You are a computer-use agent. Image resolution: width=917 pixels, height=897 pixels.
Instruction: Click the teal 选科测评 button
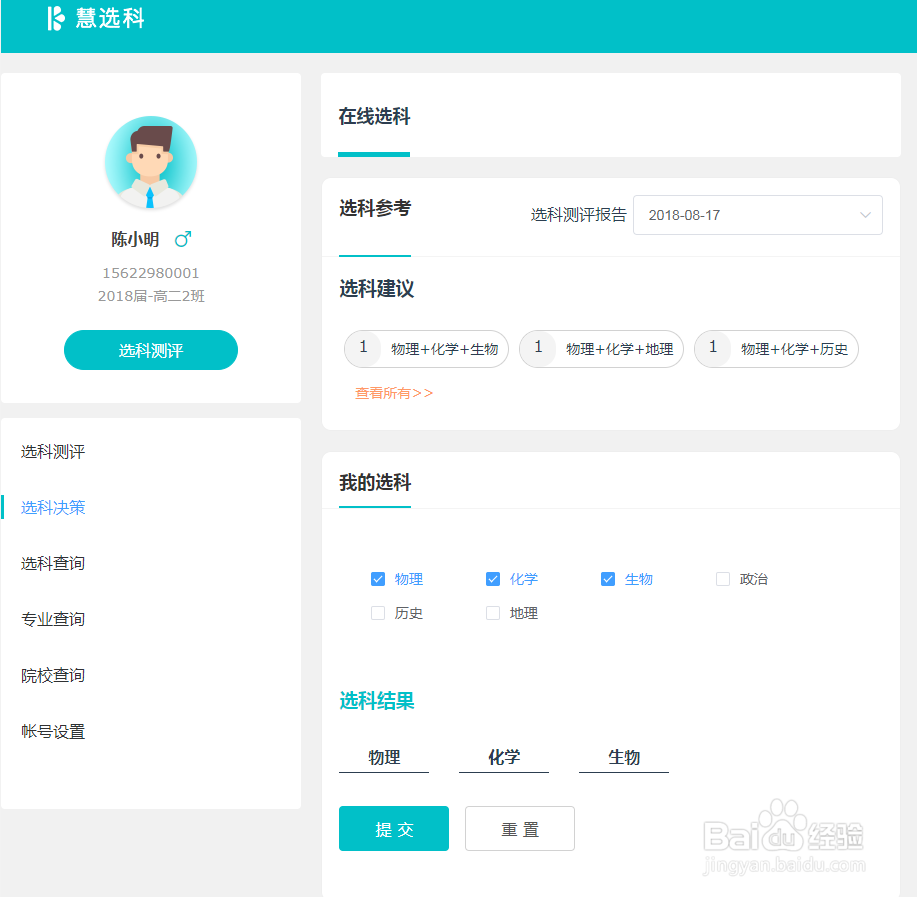[x=150, y=350]
